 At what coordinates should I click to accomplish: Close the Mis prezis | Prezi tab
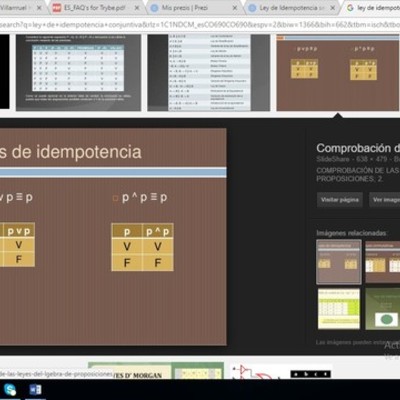(235, 8)
